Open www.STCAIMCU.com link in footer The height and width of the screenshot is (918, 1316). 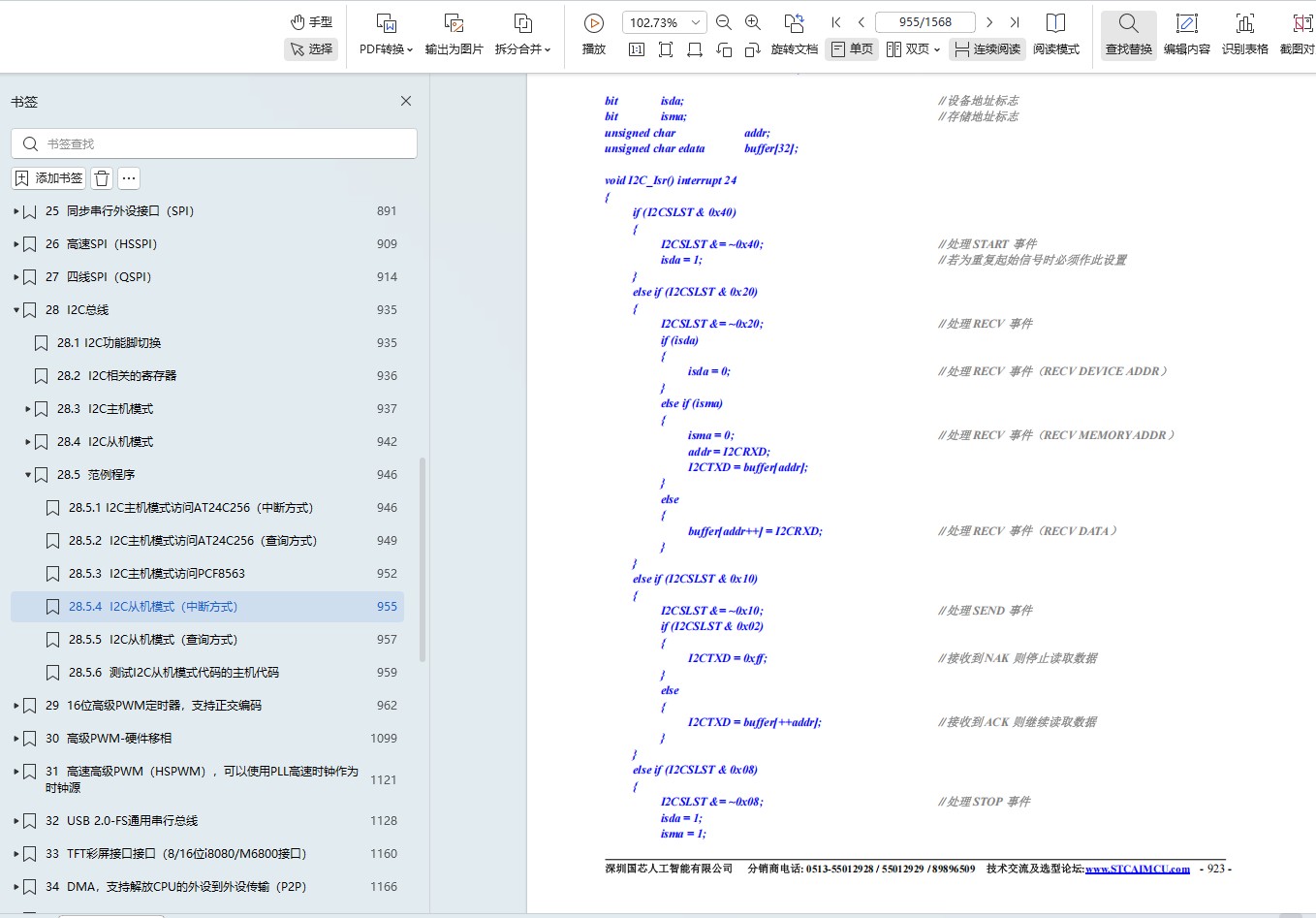(1137, 869)
